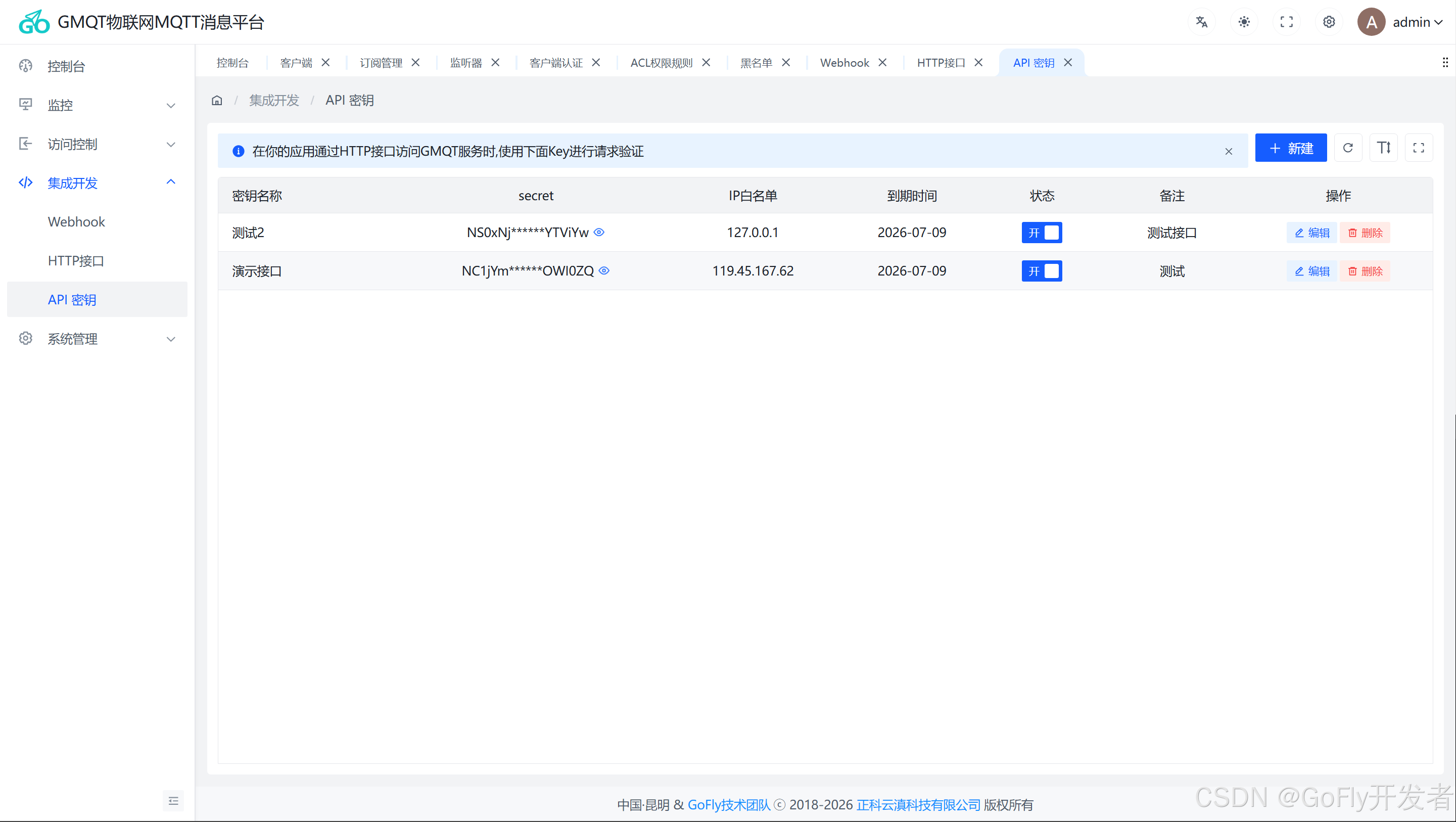This screenshot has width=1456, height=822.
Task: Toggle status switch for 演示接口
Action: (1042, 271)
